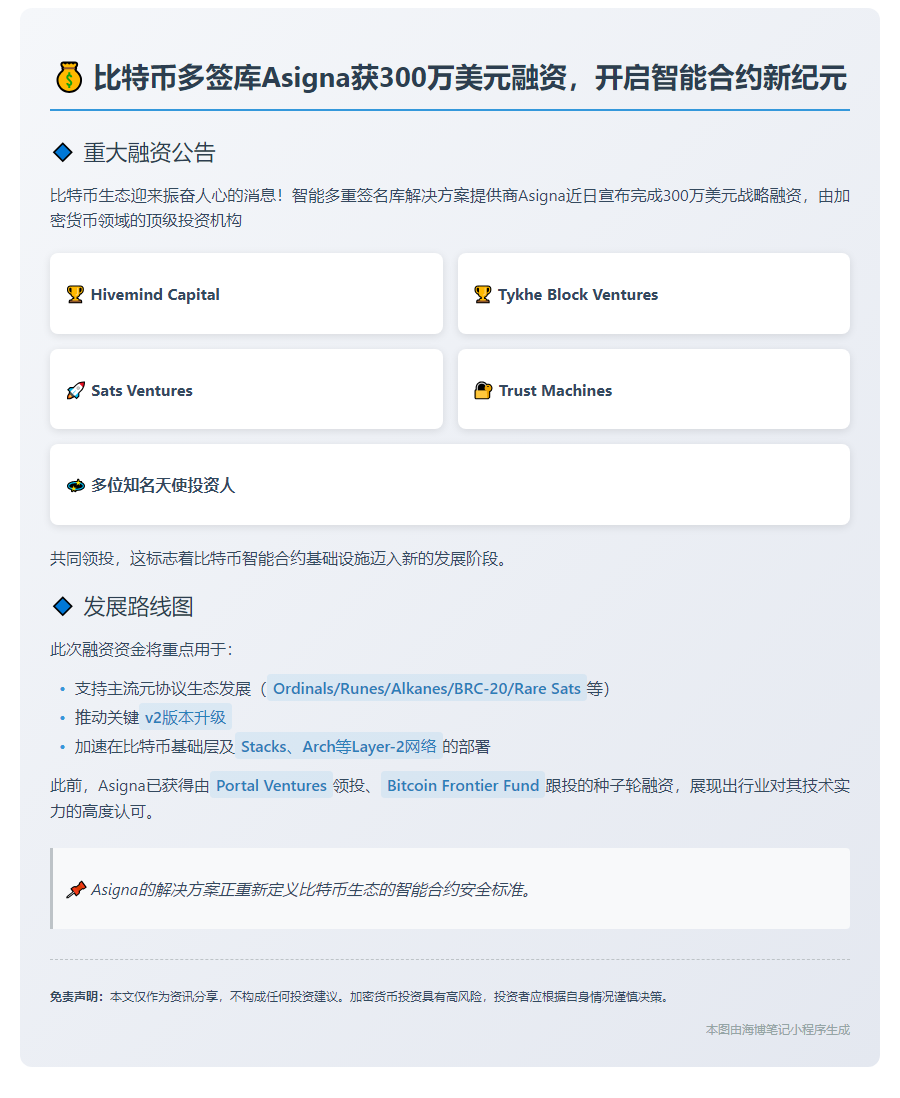Open the Trust Machines card

653,389
